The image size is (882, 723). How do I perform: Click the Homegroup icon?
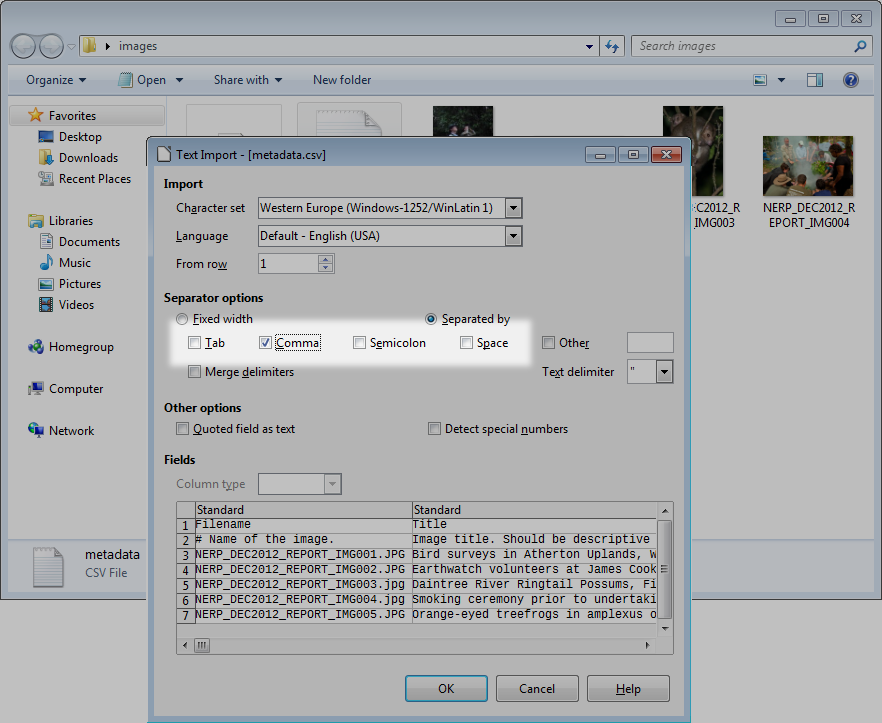pos(35,347)
